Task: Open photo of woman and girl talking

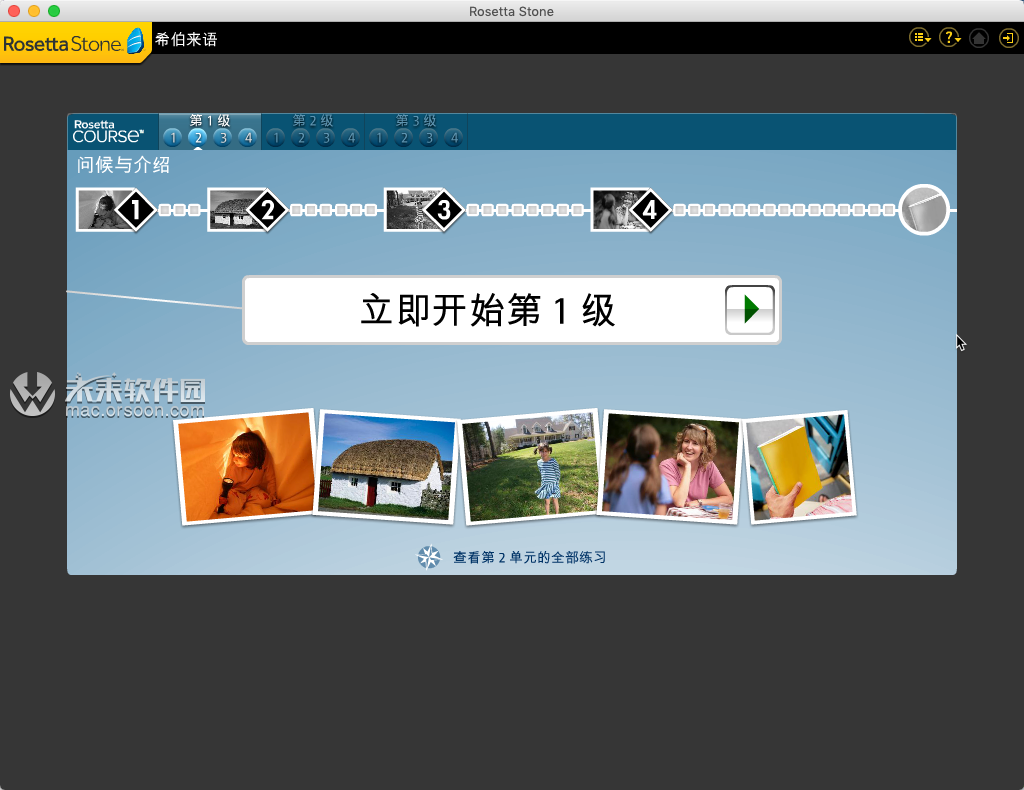Action: tap(669, 467)
